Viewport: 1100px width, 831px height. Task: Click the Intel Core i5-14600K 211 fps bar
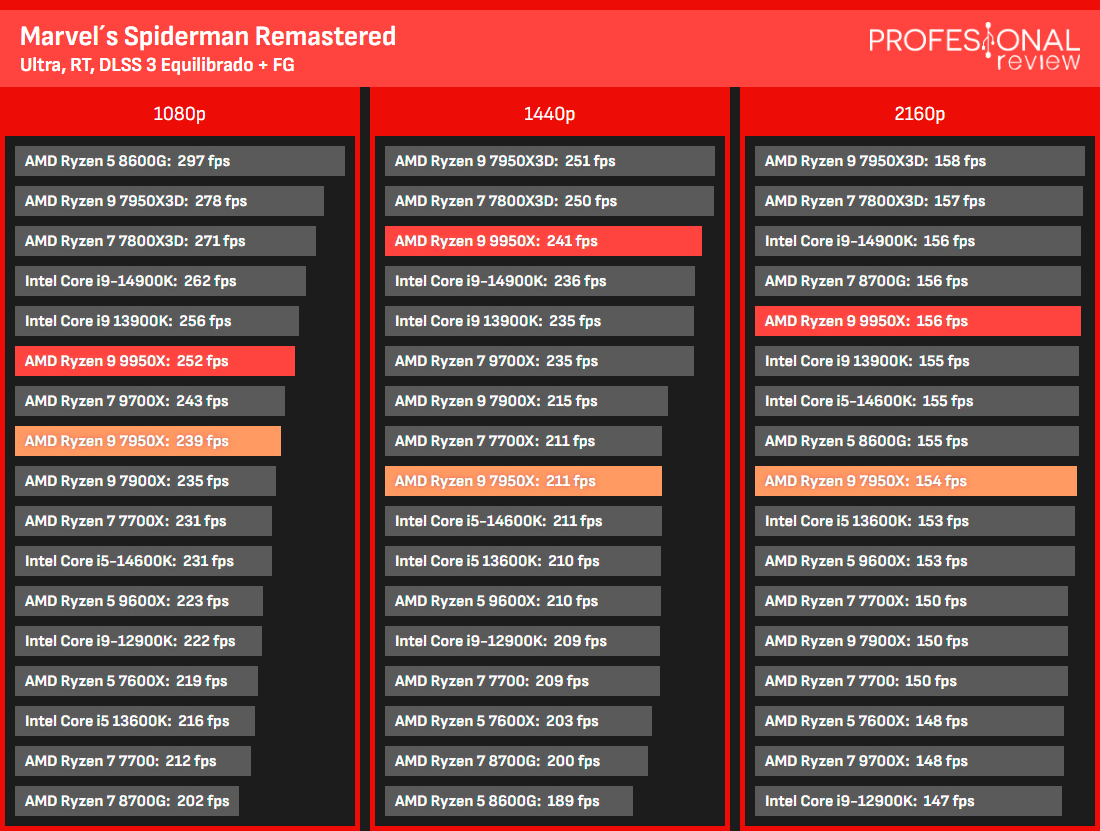pos(523,520)
